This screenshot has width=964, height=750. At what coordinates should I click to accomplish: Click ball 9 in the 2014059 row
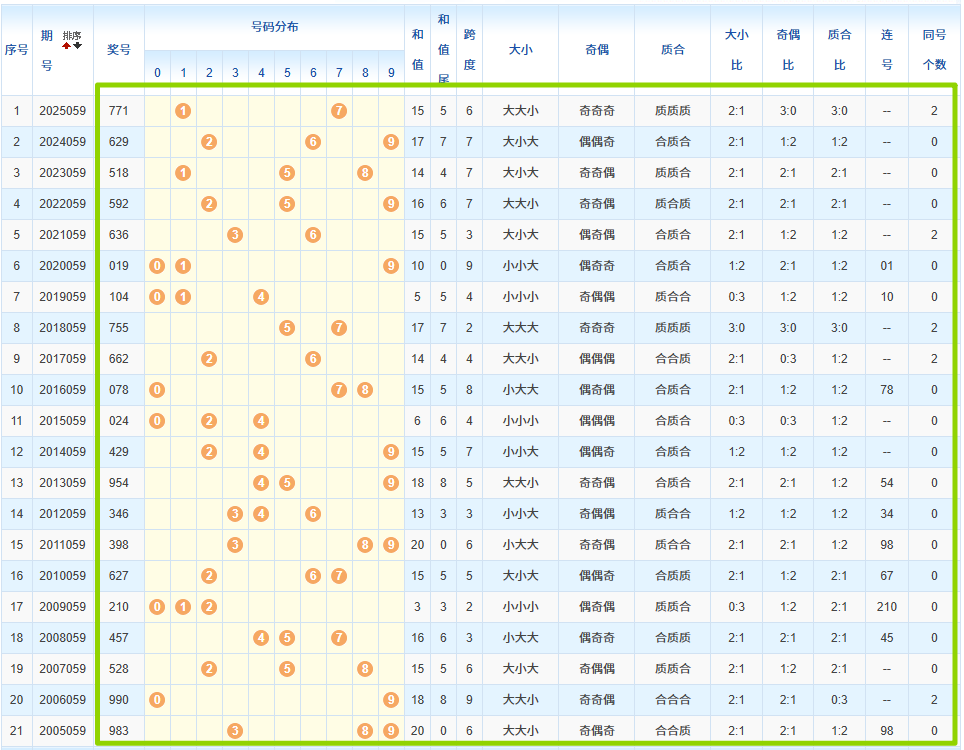[391, 452]
